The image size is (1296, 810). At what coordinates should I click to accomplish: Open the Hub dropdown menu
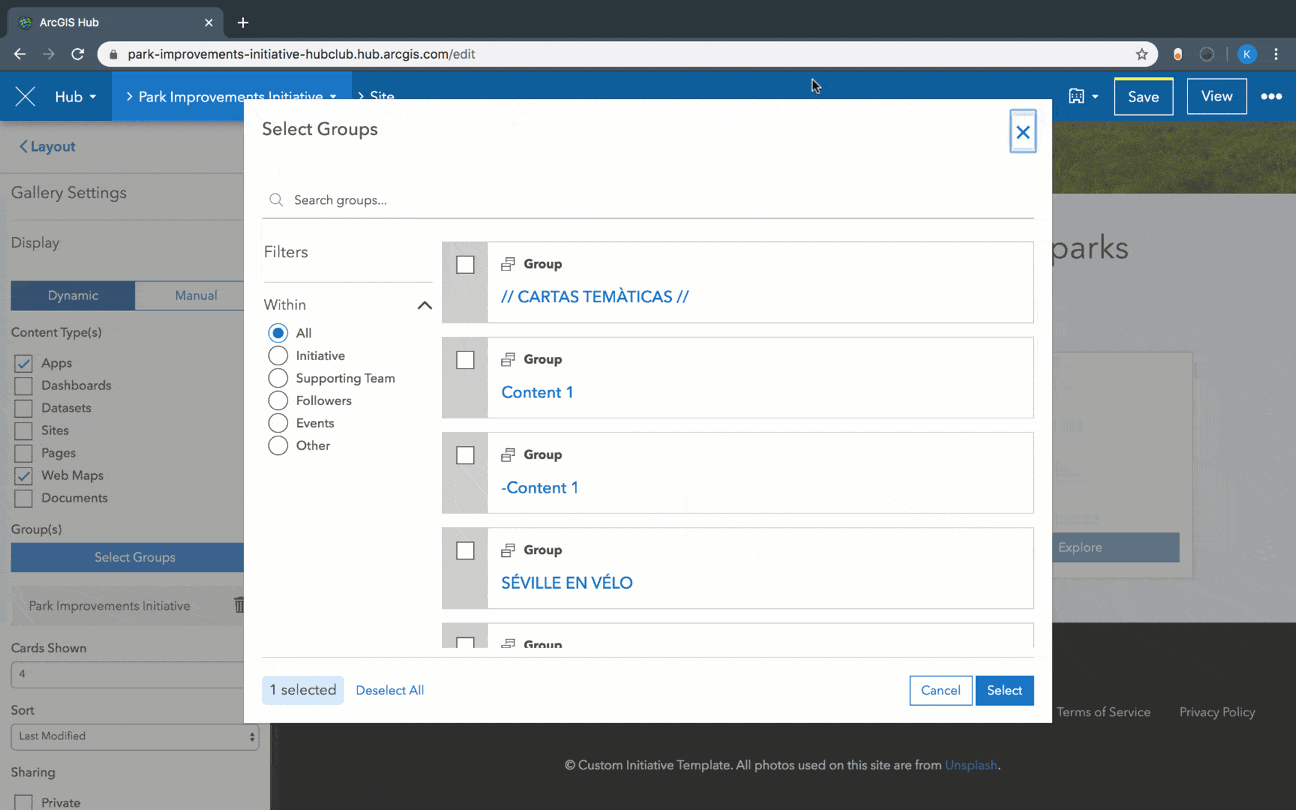tap(75, 97)
